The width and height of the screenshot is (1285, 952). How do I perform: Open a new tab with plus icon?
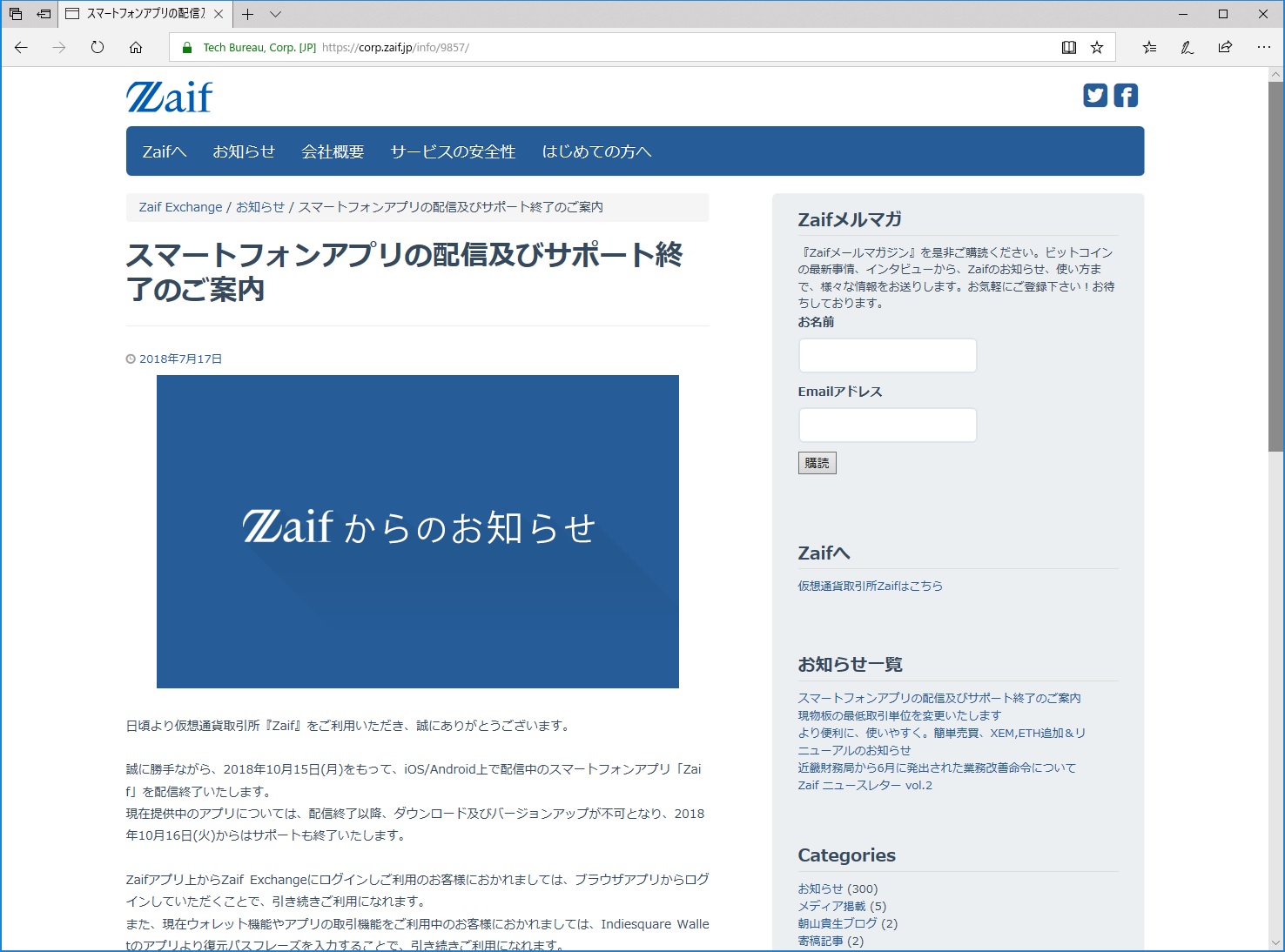click(248, 14)
